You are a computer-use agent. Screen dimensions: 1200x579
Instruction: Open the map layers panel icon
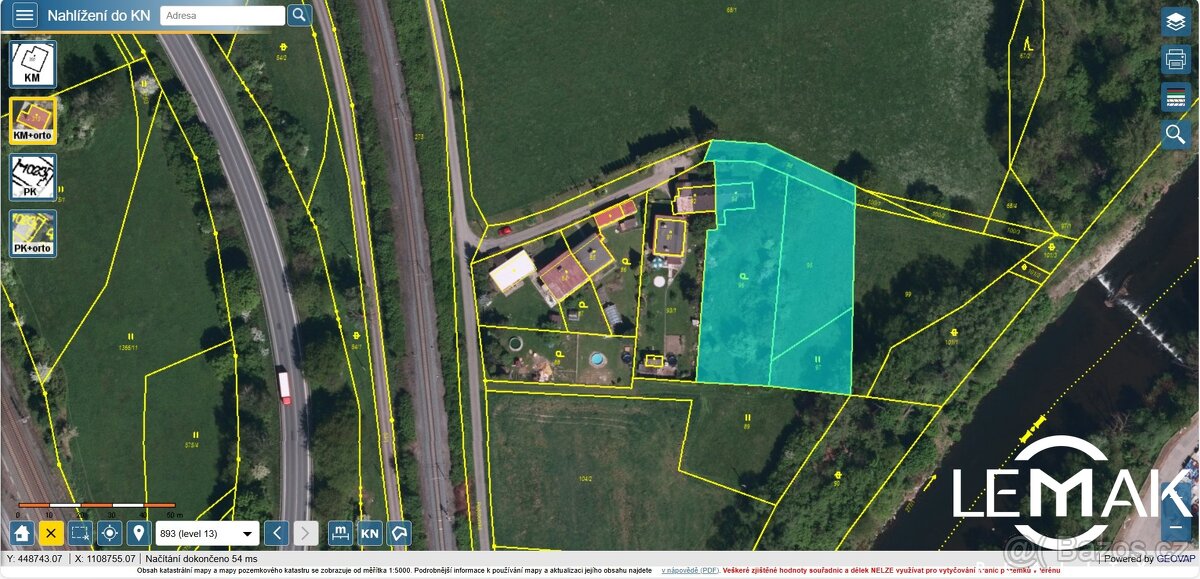[1175, 22]
